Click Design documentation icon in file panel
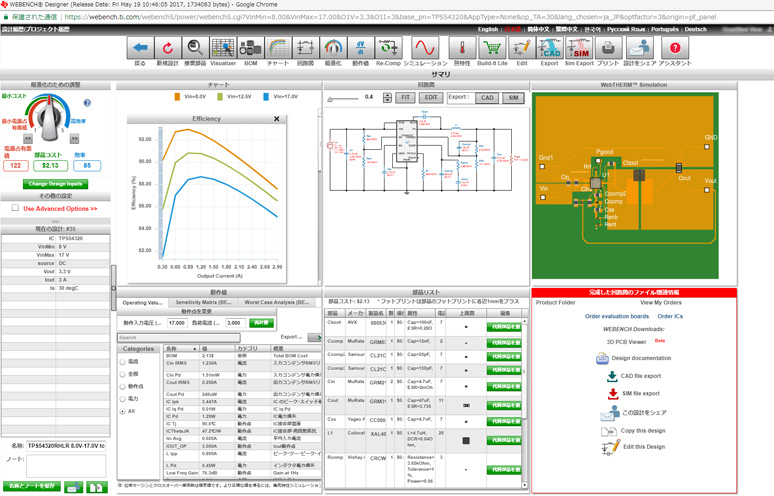Viewport: 774px width, 496px height. click(602, 358)
